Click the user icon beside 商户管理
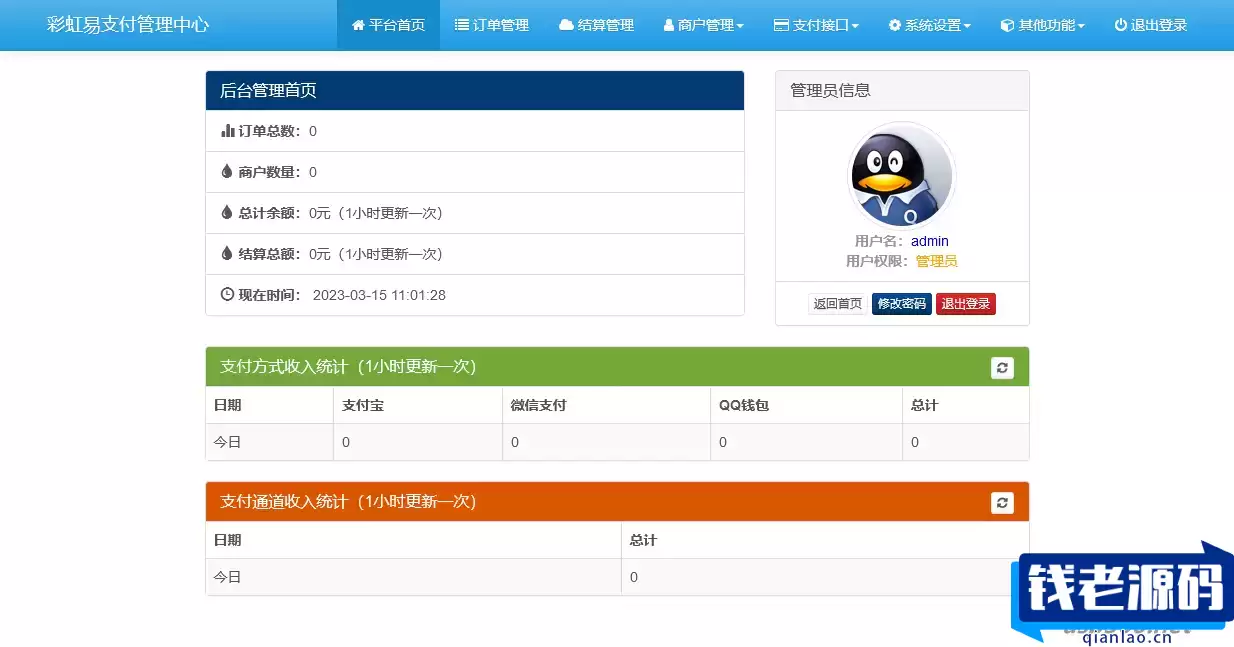 click(x=669, y=25)
